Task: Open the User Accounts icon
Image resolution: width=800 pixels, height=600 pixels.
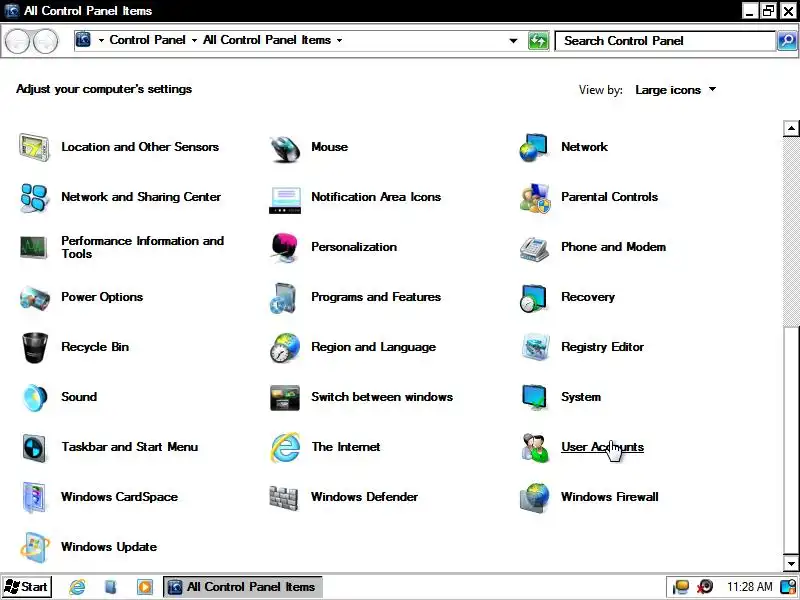Action: tap(535, 448)
